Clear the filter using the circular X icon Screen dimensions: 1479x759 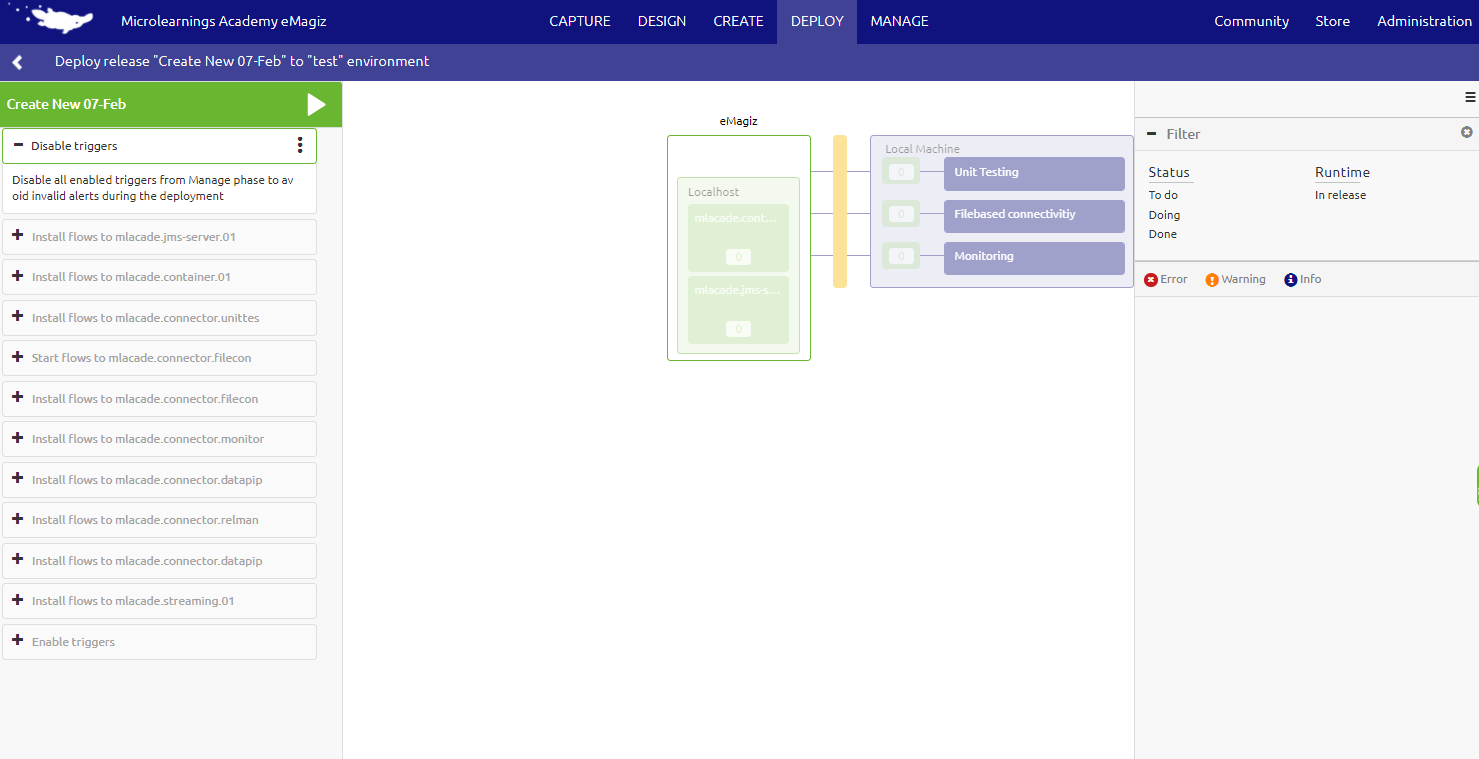[x=1466, y=131]
